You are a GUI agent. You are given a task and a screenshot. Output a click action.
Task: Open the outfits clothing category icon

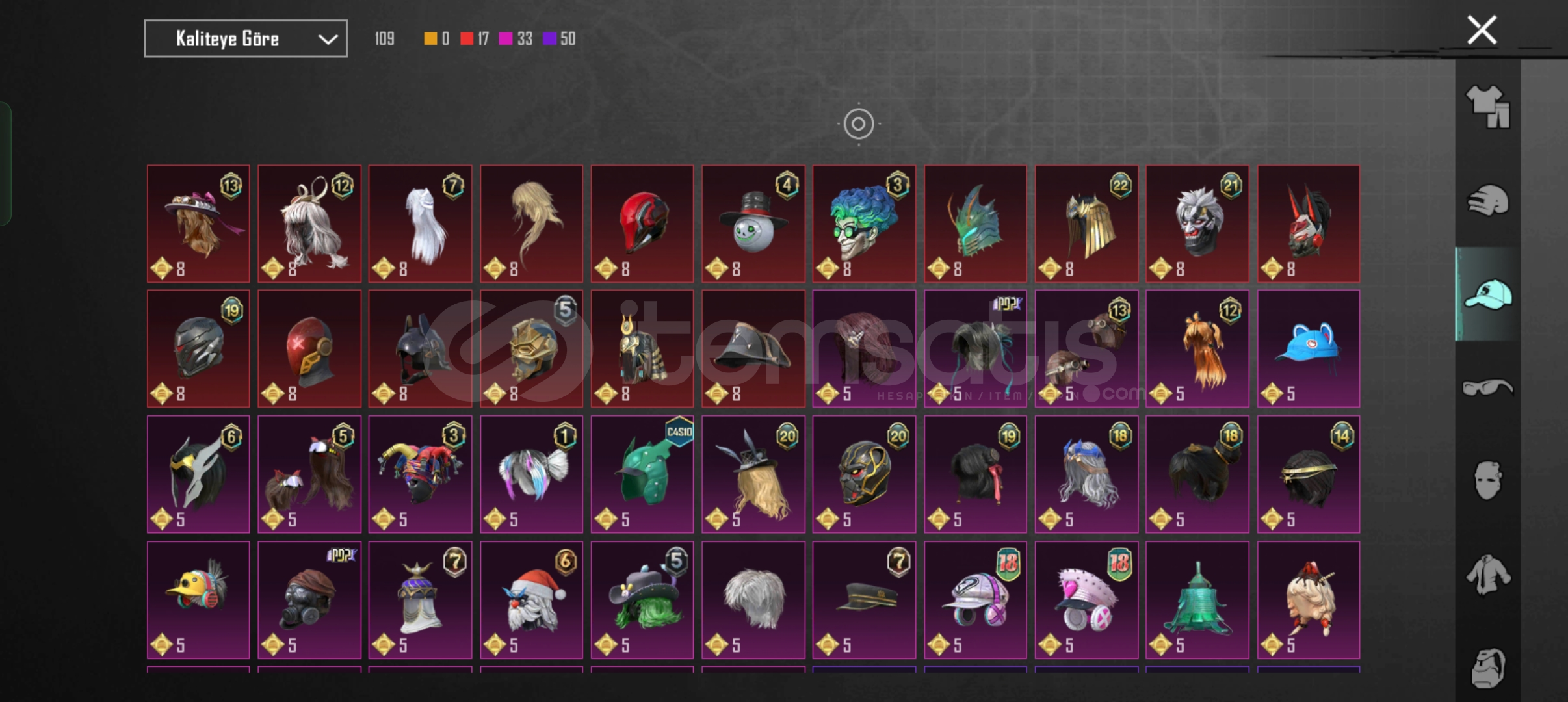click(x=1487, y=107)
